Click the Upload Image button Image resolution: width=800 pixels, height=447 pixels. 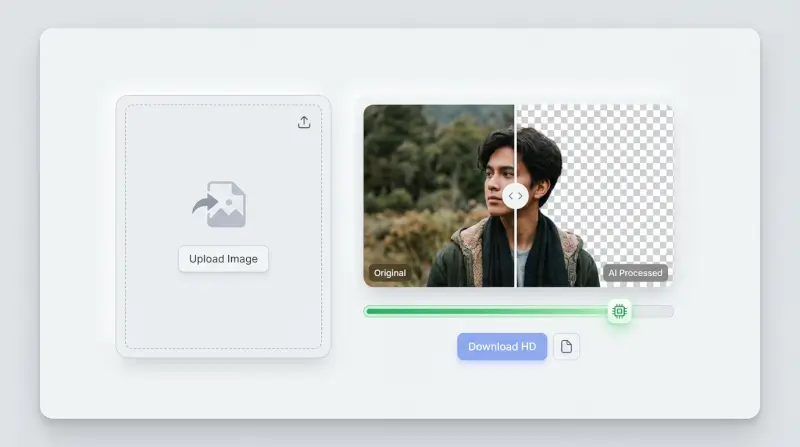pyautogui.click(x=223, y=259)
